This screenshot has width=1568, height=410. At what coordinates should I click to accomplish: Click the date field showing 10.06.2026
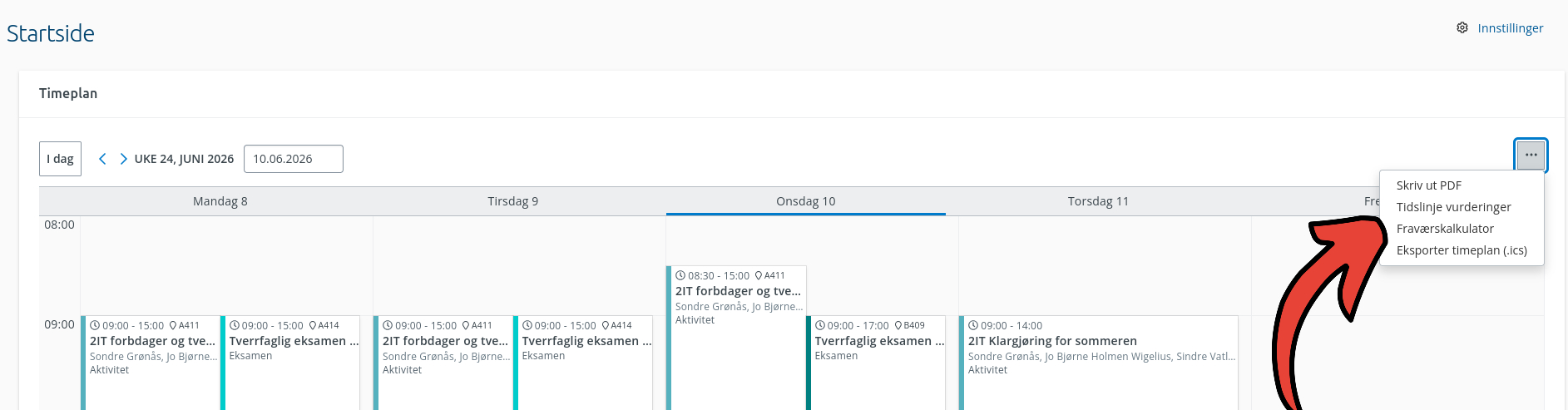point(294,159)
